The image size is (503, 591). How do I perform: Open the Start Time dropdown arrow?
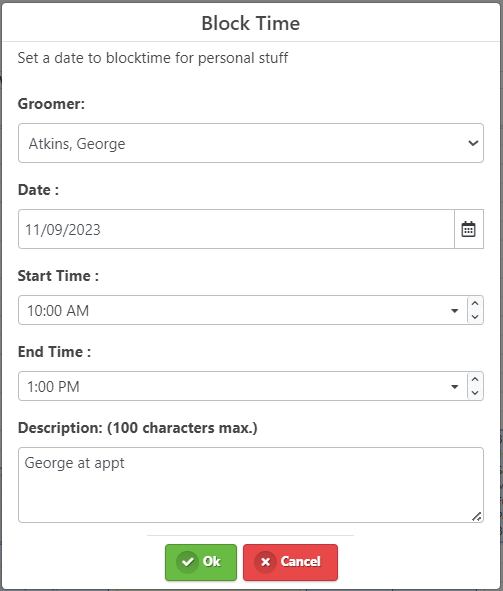[x=455, y=311]
